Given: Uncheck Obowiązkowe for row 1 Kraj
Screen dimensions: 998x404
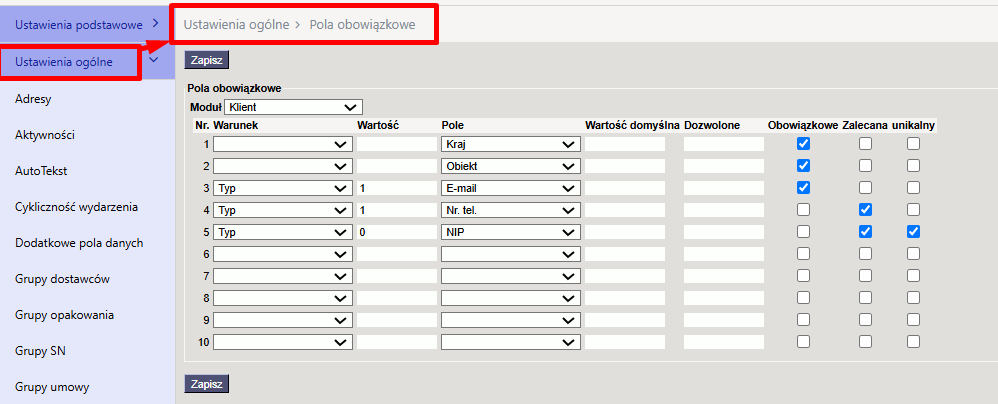Looking at the screenshot, I should [x=803, y=144].
